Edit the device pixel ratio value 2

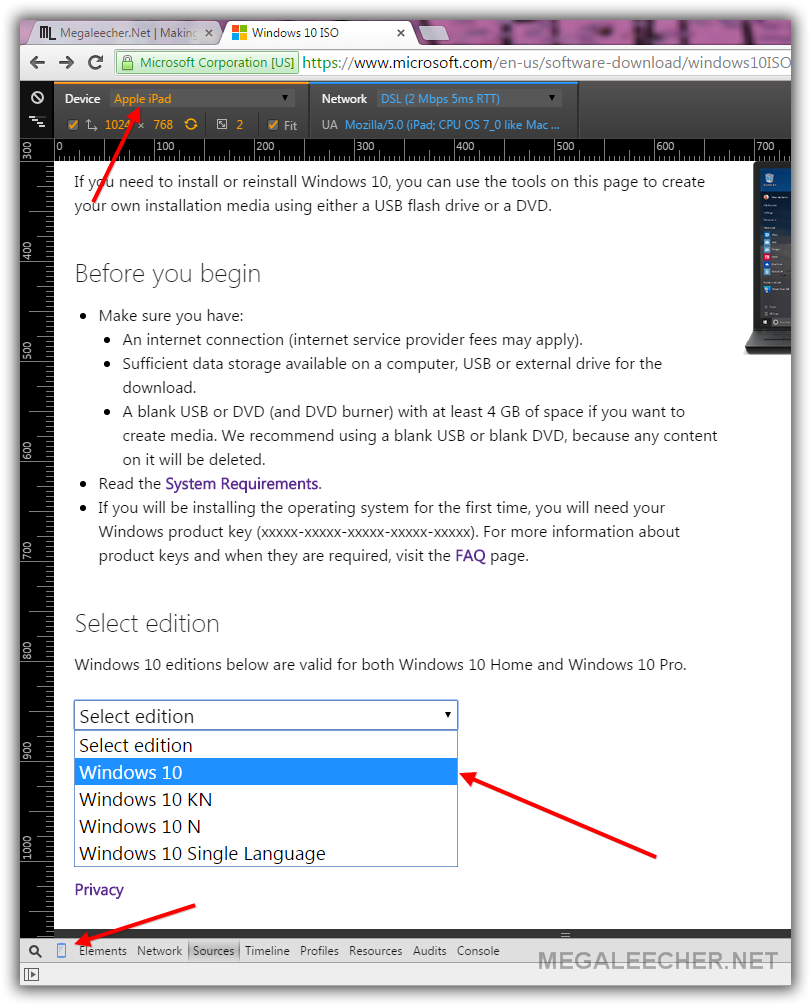(239, 124)
